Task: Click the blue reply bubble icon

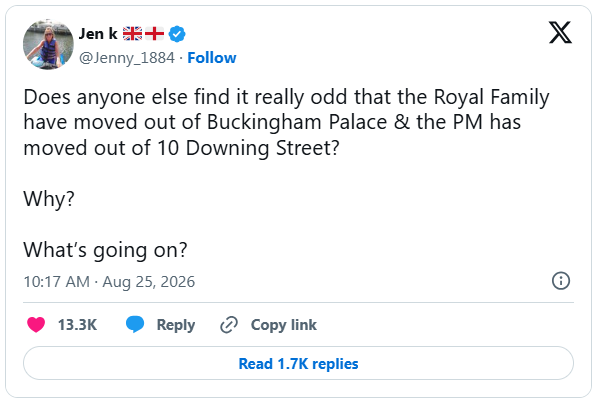Action: [x=135, y=324]
